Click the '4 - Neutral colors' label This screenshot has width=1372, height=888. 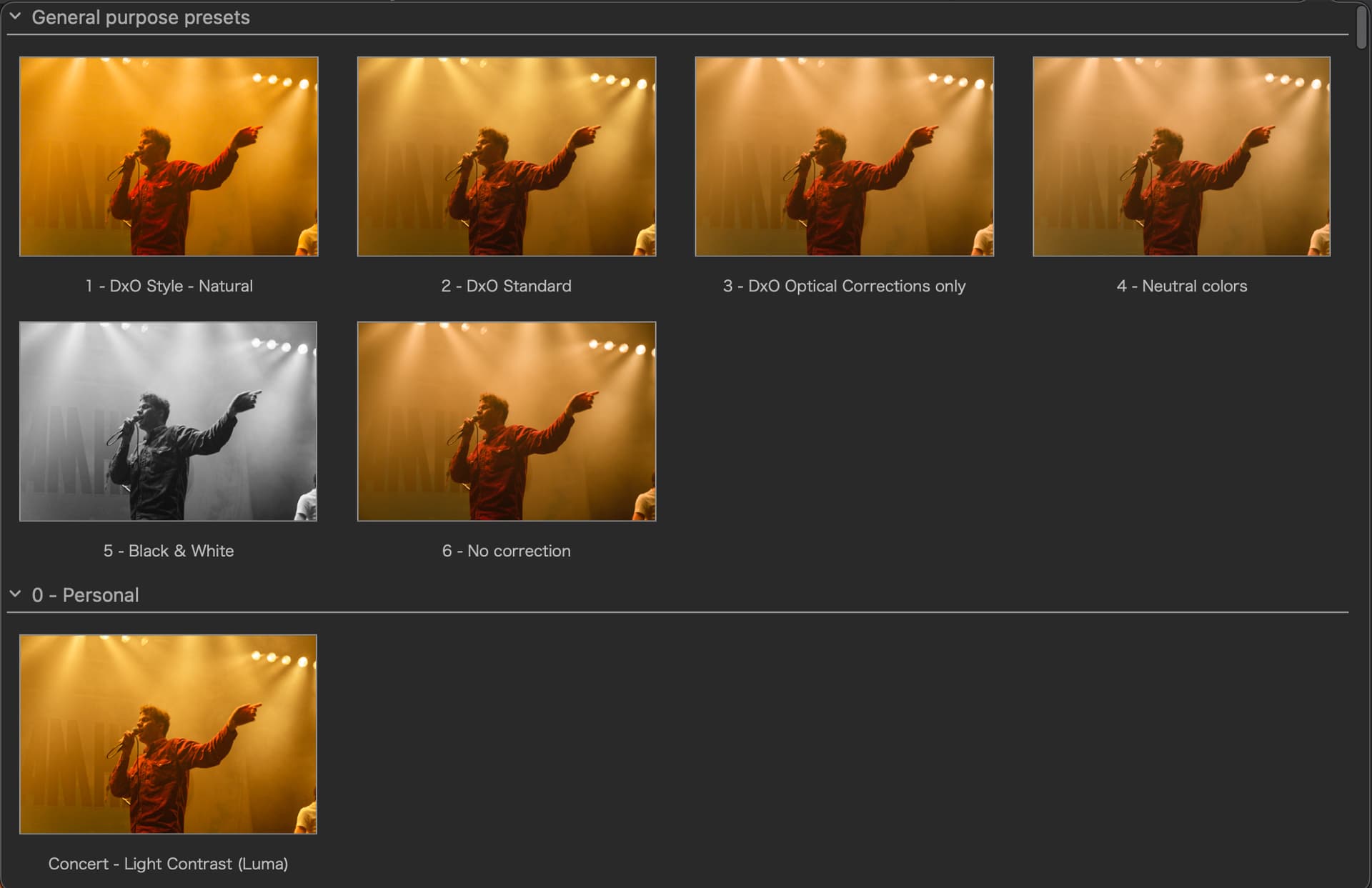[x=1182, y=286]
